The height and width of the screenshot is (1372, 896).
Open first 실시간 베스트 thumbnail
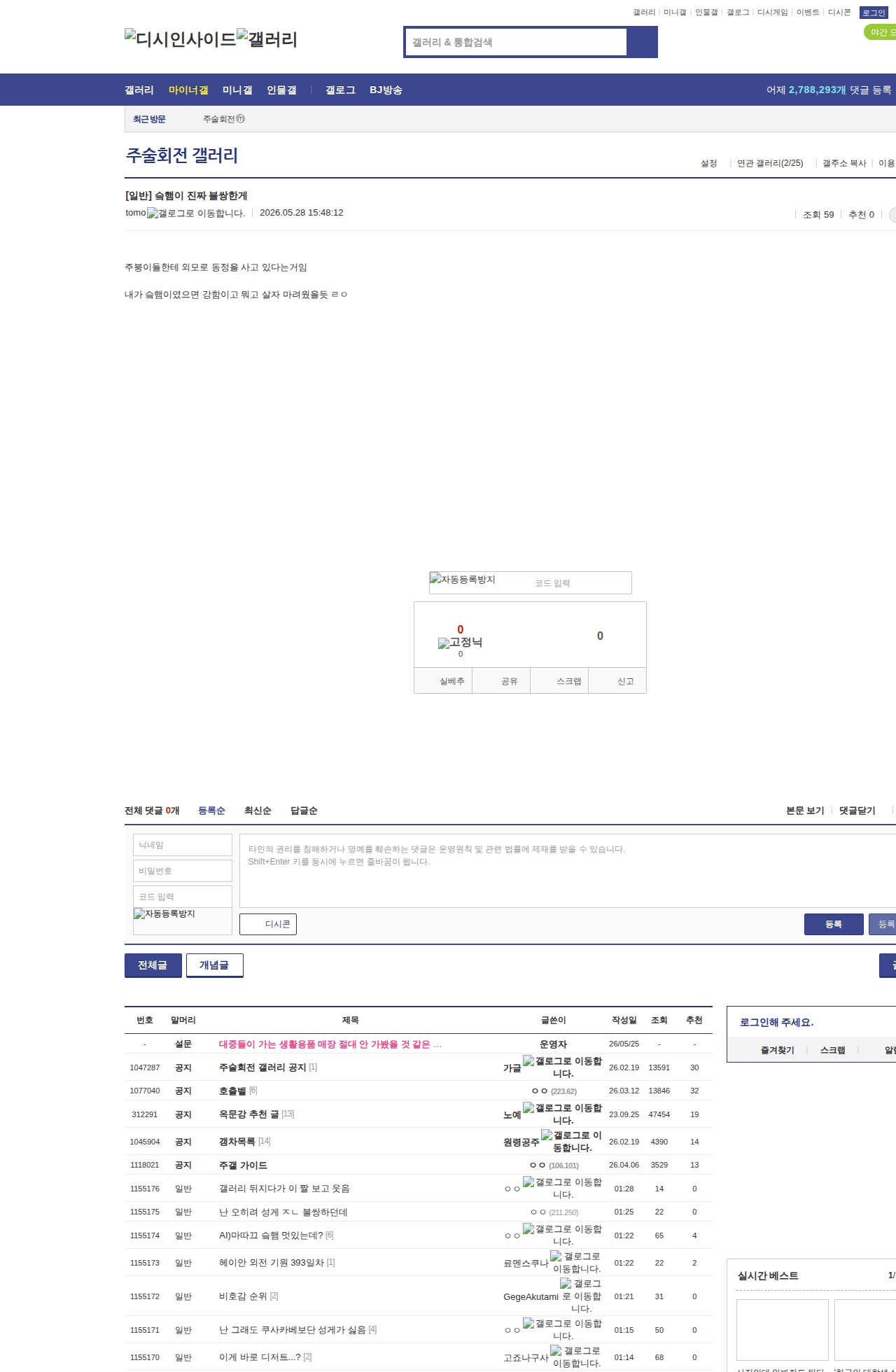pyautogui.click(x=783, y=1329)
